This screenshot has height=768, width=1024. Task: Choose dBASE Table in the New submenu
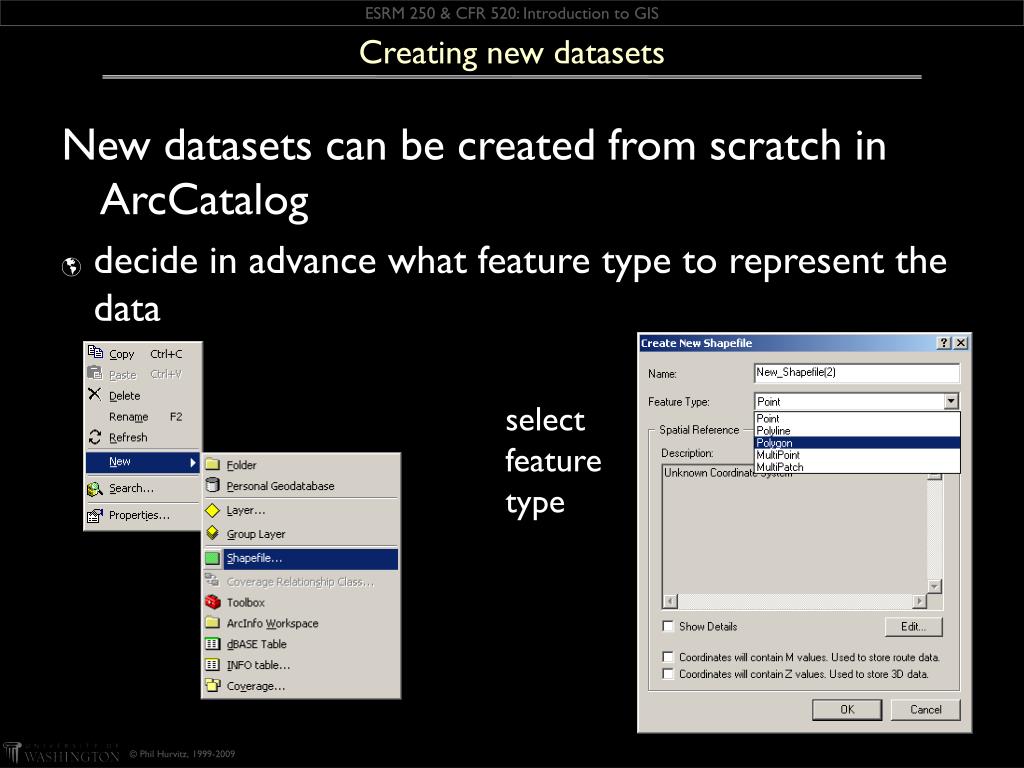click(301, 644)
